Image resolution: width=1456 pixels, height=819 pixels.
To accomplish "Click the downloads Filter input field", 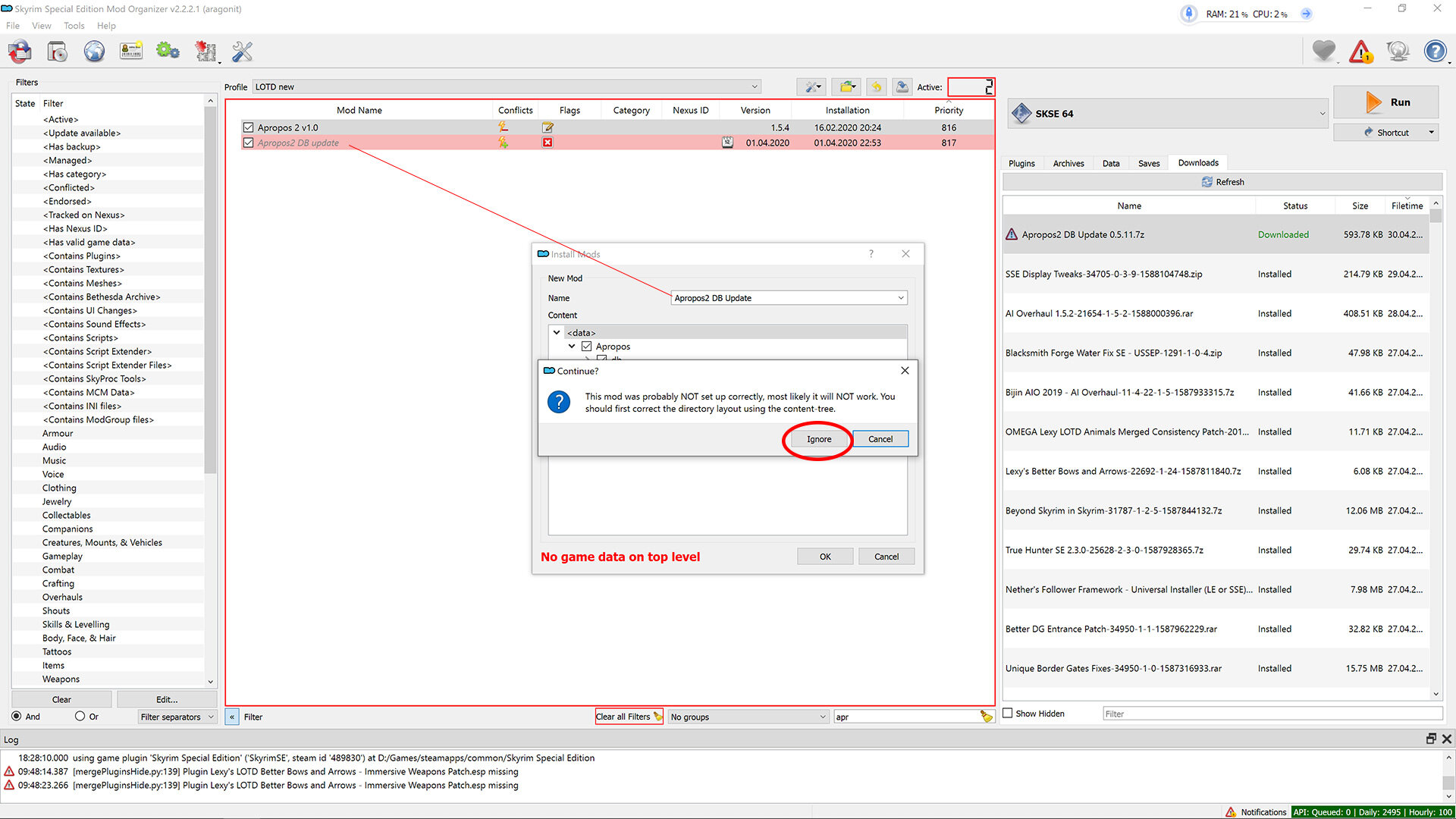I will coord(1272,714).
